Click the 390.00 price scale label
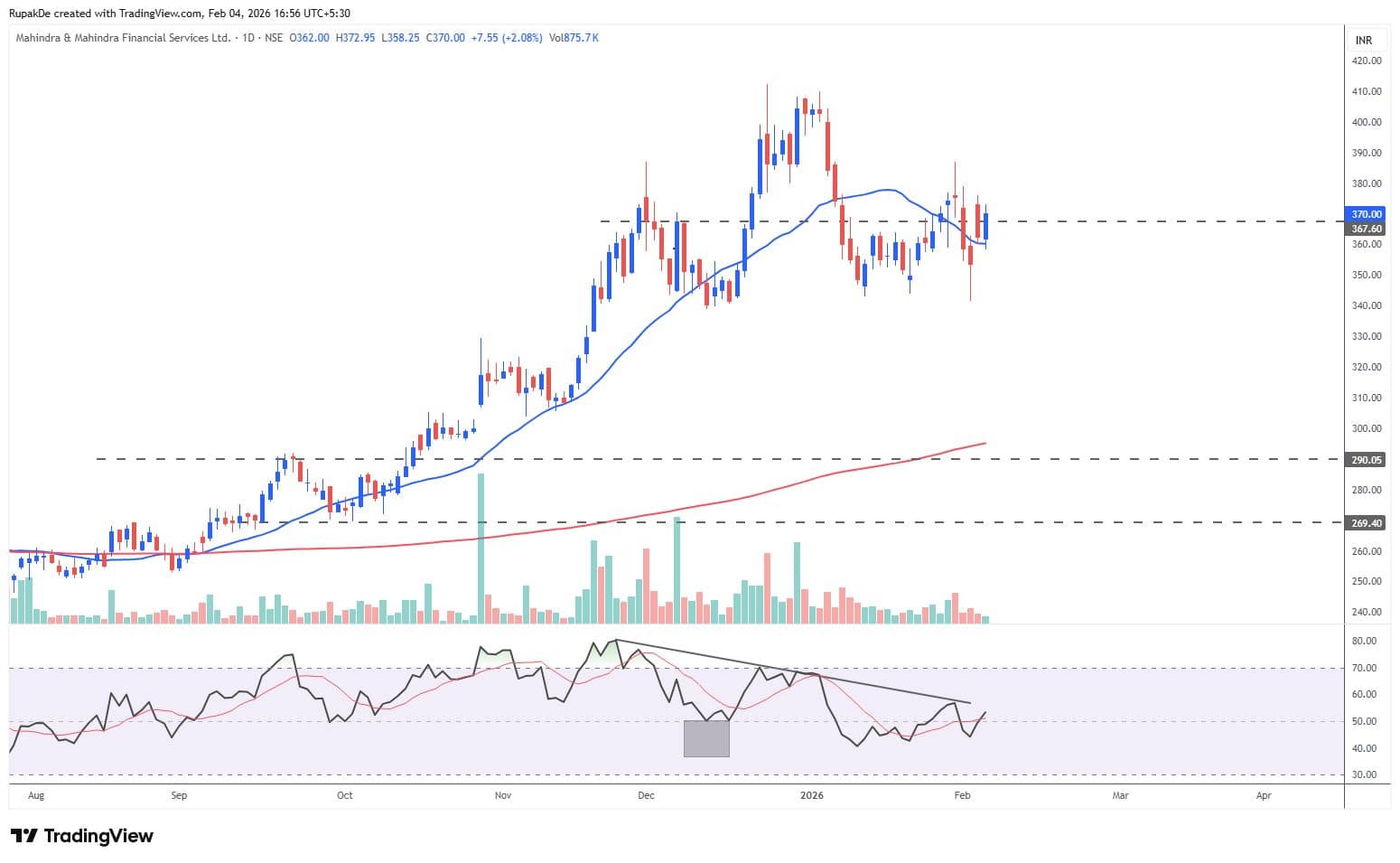Screen dimensions: 1400x863 click(x=1367, y=153)
